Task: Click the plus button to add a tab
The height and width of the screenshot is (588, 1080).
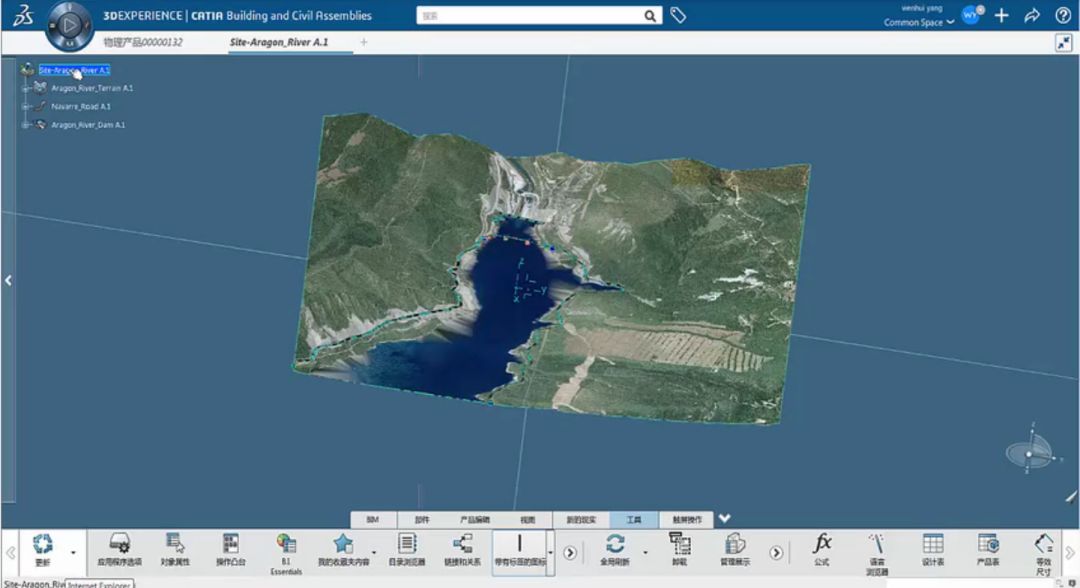Action: click(364, 42)
